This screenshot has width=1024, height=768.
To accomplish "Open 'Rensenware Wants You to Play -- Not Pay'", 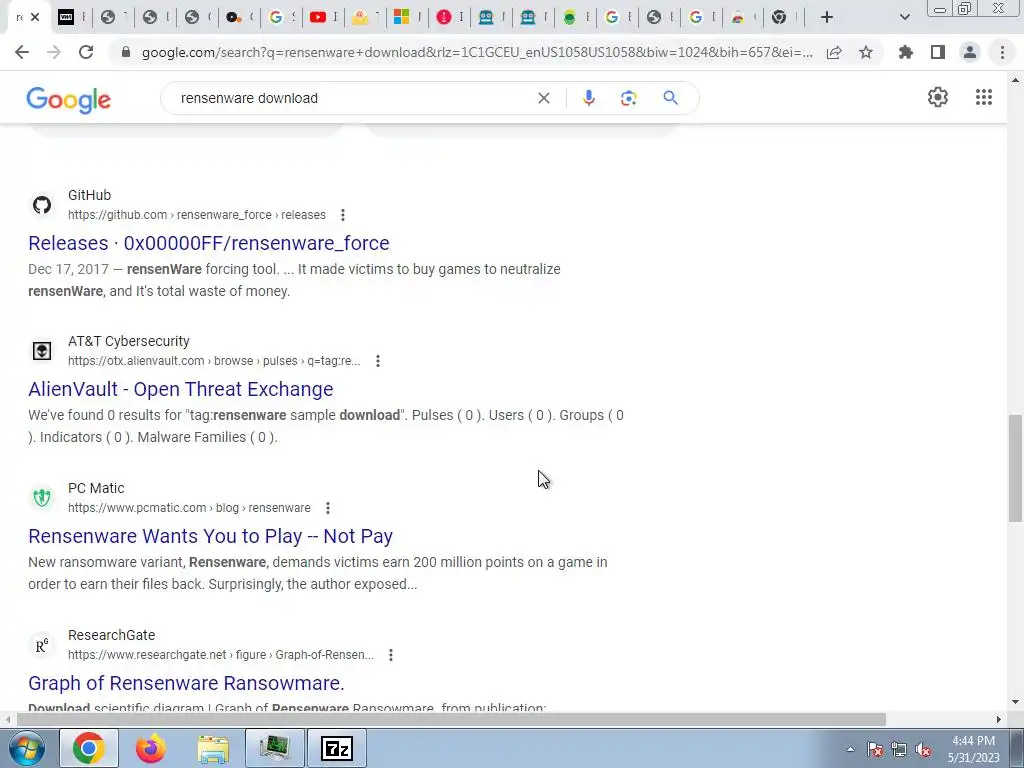I will point(210,536).
